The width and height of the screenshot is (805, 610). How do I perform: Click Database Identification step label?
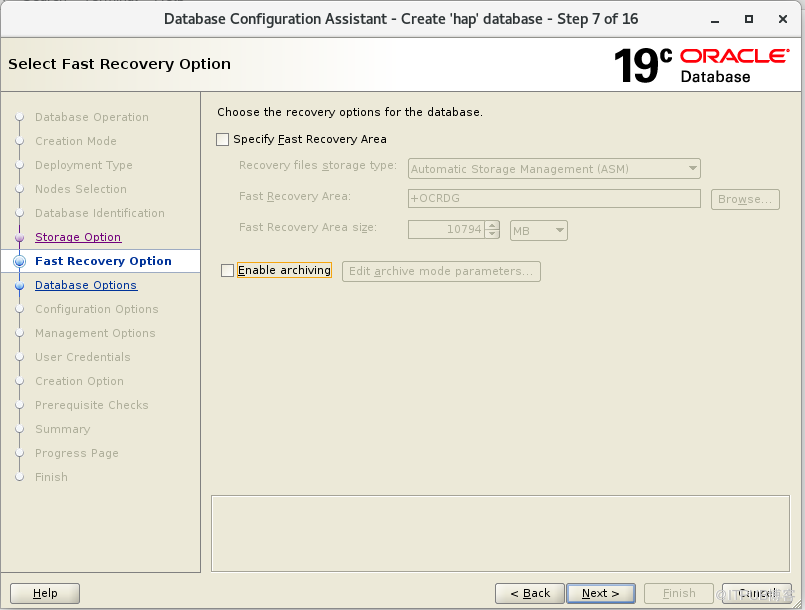click(x=100, y=213)
